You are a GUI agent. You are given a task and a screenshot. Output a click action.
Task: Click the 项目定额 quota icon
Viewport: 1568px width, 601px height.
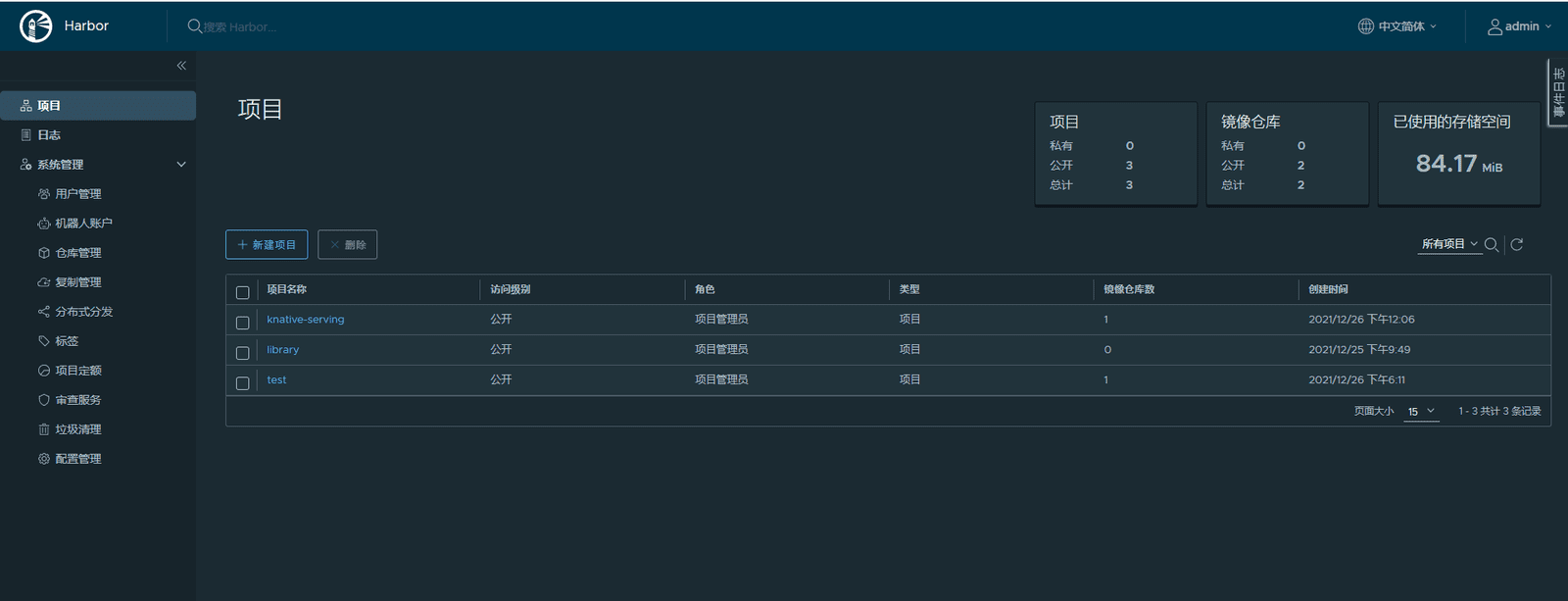[x=44, y=371]
